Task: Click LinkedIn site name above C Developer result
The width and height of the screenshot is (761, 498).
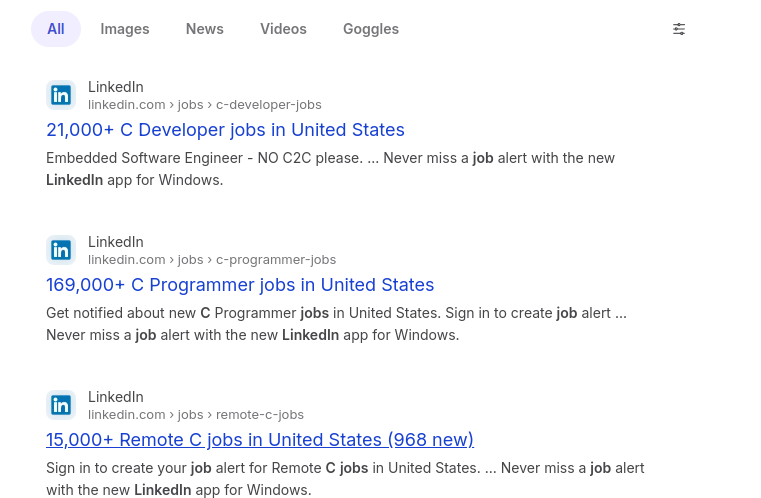Action: pos(116,87)
